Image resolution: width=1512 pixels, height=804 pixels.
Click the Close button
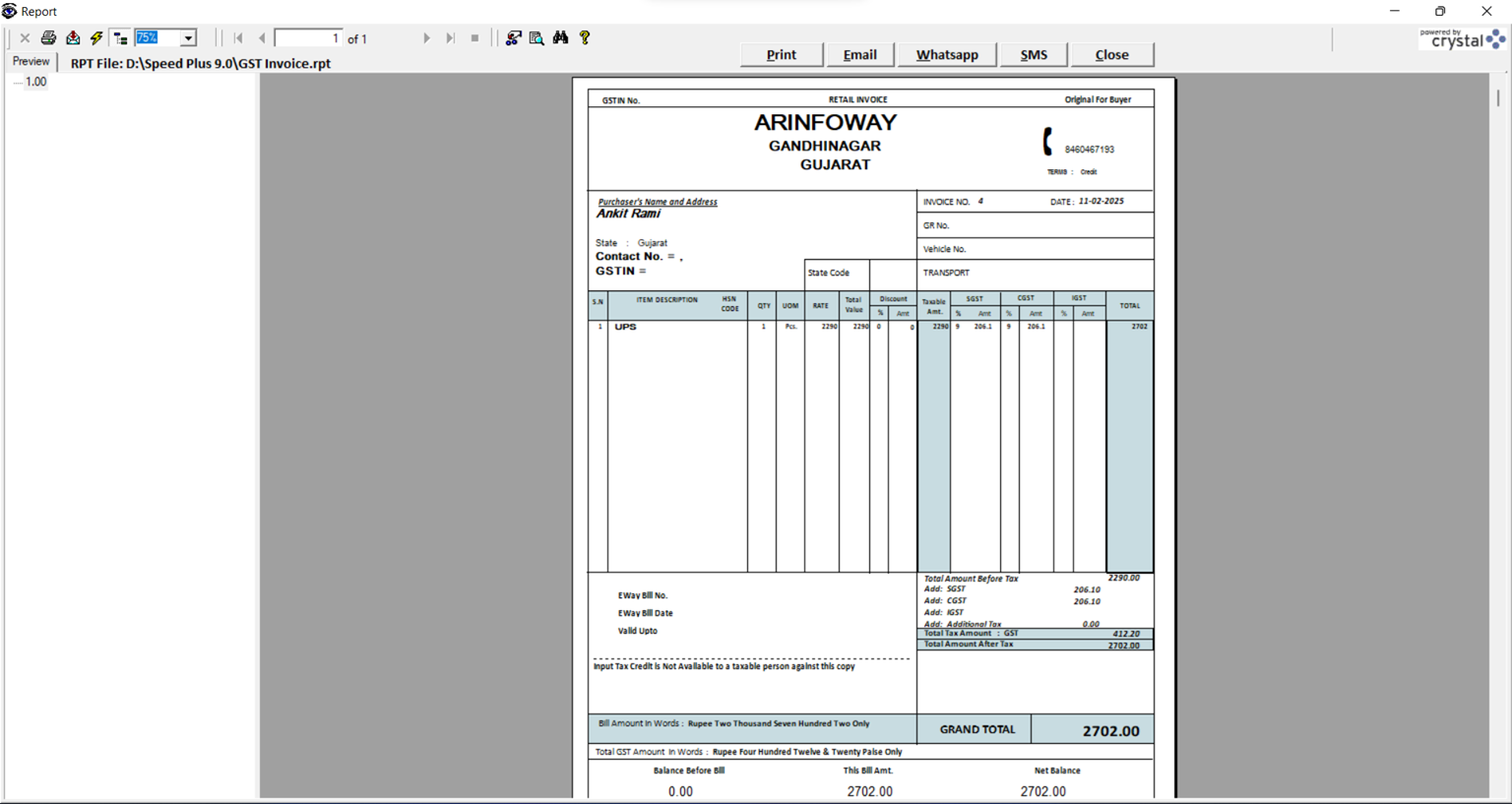pos(1111,55)
